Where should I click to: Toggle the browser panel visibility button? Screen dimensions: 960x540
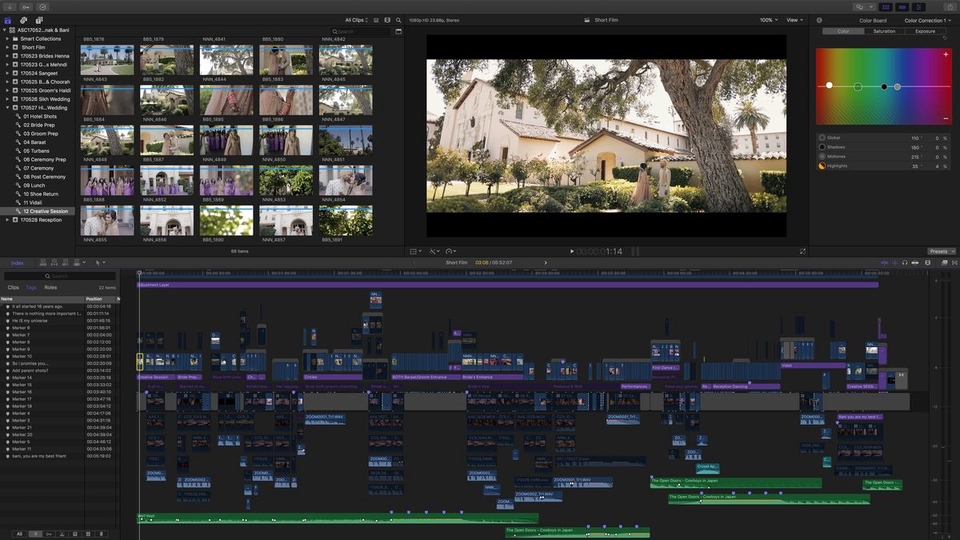(885, 7)
